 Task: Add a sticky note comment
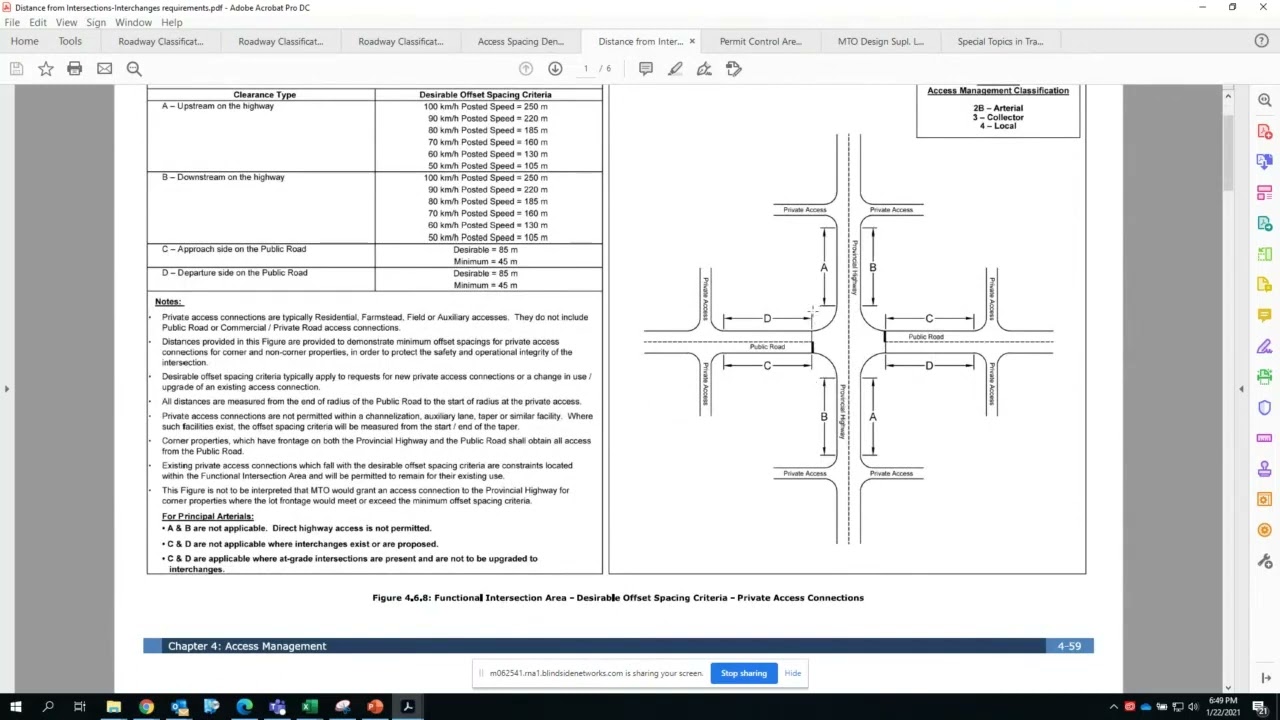tap(646, 69)
